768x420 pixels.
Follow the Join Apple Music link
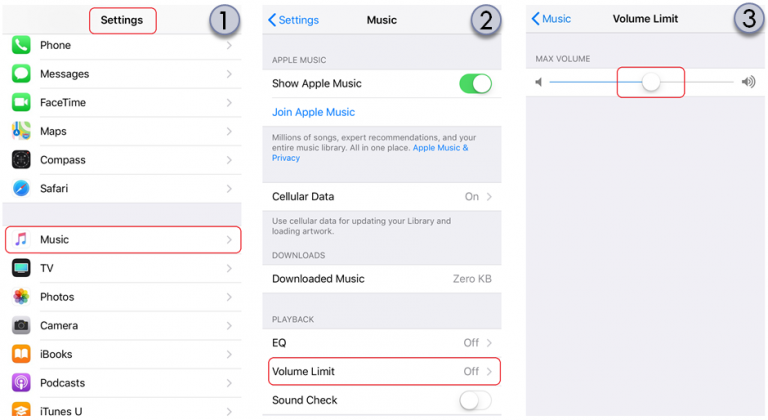(313, 112)
